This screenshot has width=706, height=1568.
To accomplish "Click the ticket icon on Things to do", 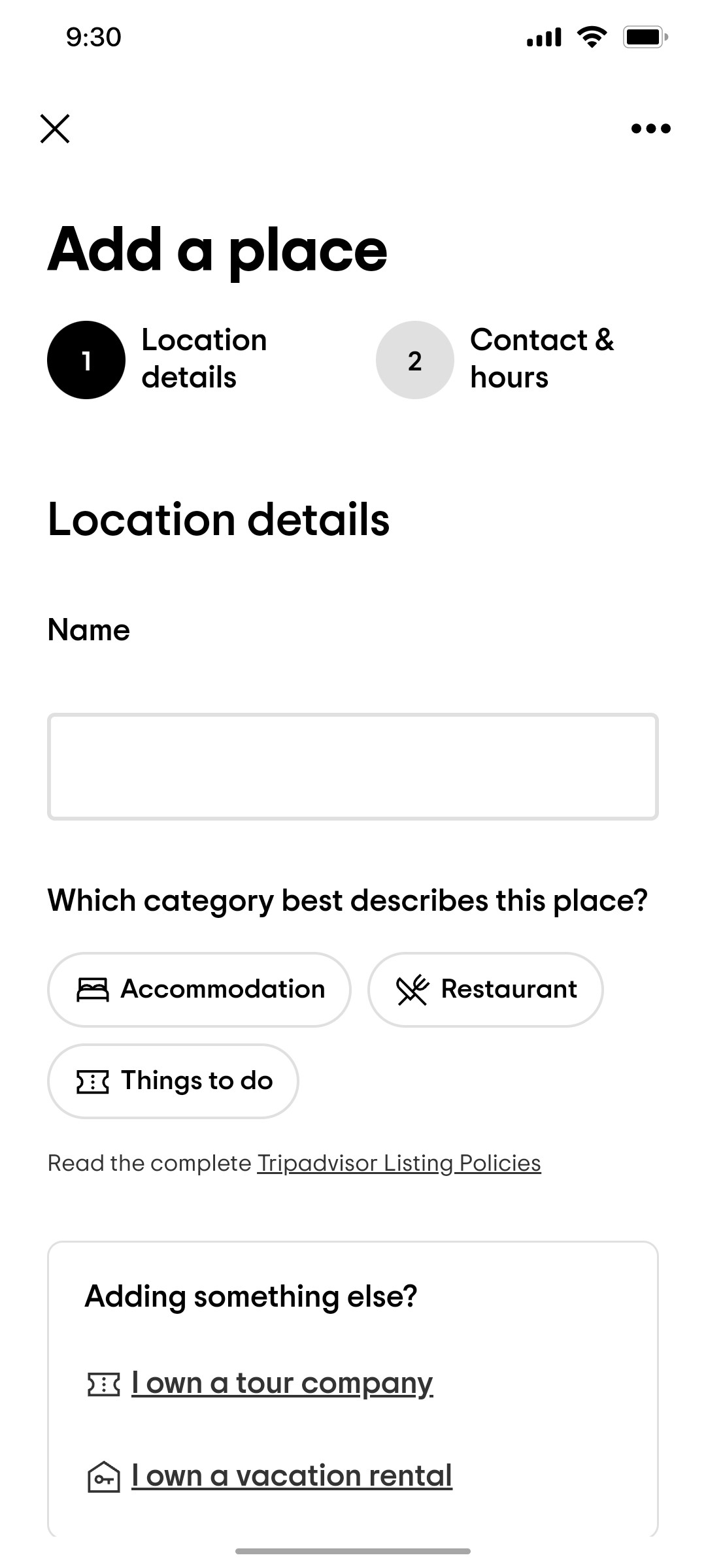I will 92,1081.
